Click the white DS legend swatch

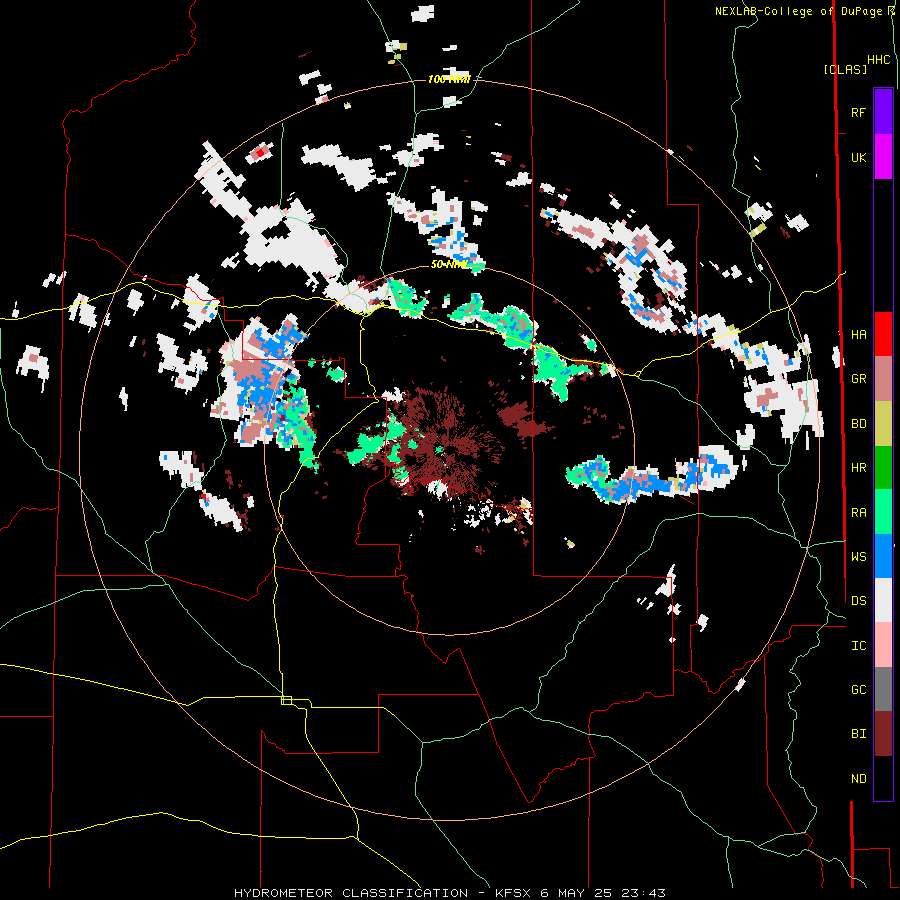click(883, 600)
